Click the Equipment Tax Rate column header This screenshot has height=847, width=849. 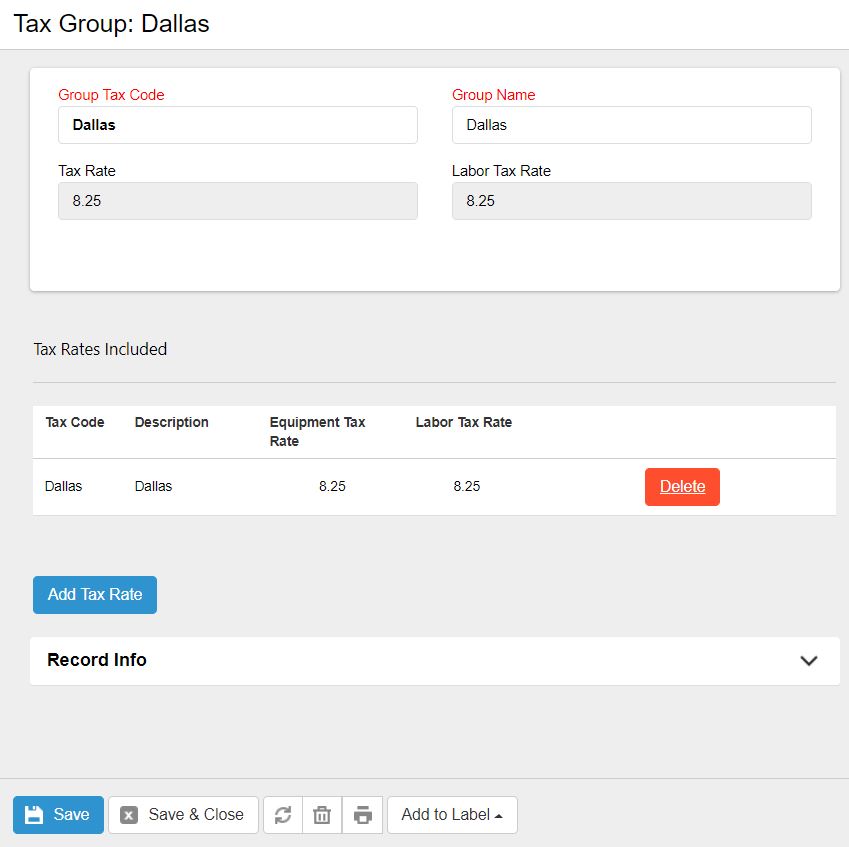click(x=317, y=431)
